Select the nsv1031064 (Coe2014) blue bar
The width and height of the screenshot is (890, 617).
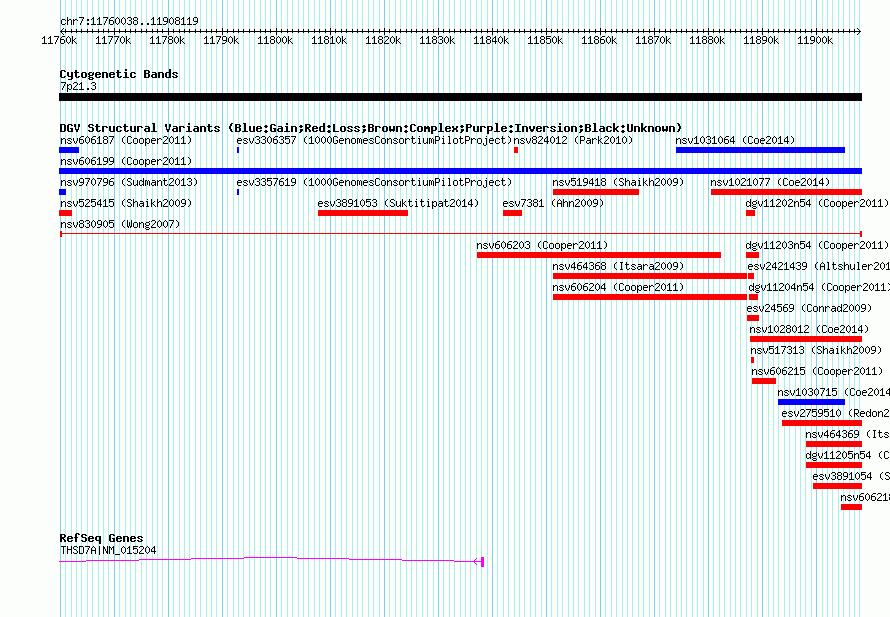coord(760,150)
